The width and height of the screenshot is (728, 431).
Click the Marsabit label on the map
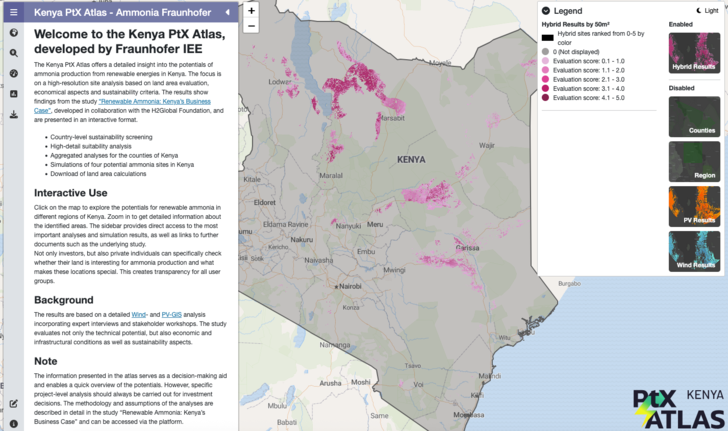coord(392,118)
